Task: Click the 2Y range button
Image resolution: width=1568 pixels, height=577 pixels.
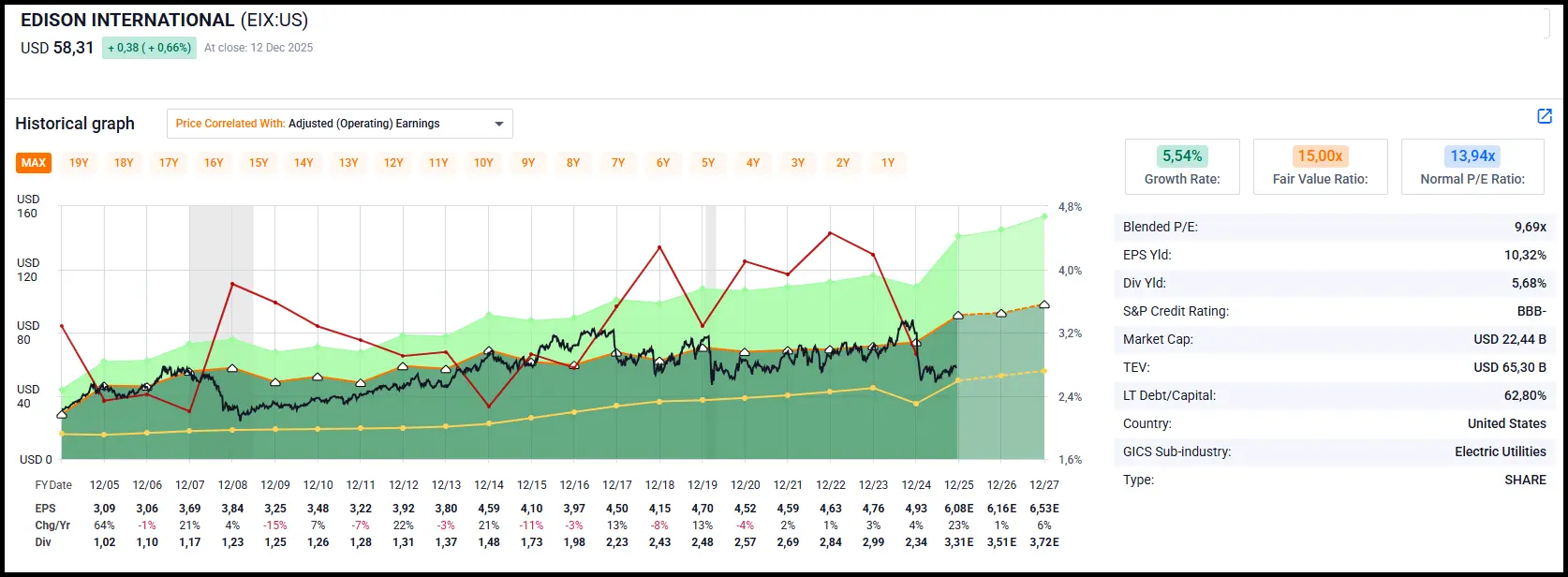Action: (x=843, y=163)
